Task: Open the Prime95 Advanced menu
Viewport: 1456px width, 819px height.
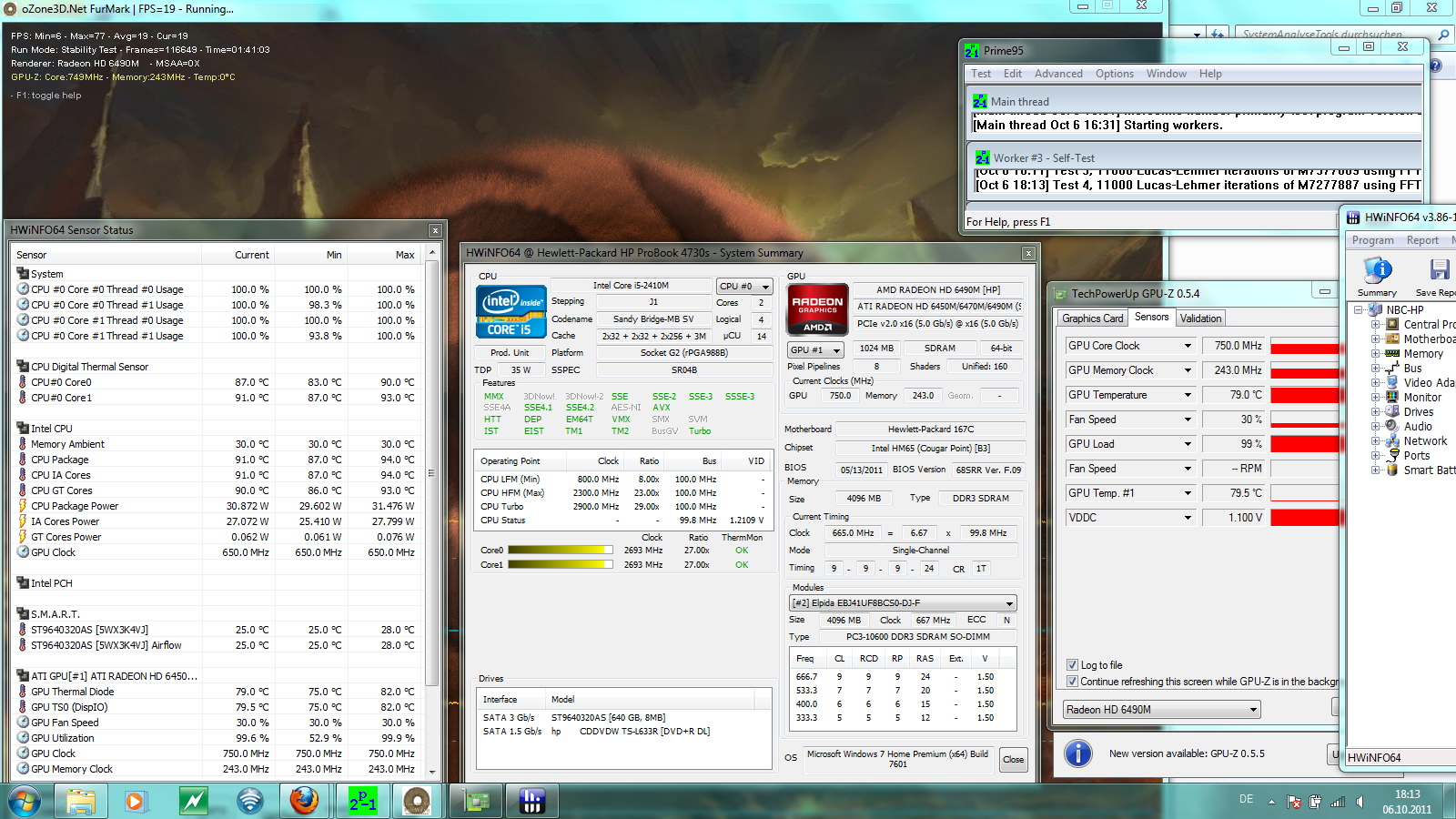Action: pos(1058,74)
